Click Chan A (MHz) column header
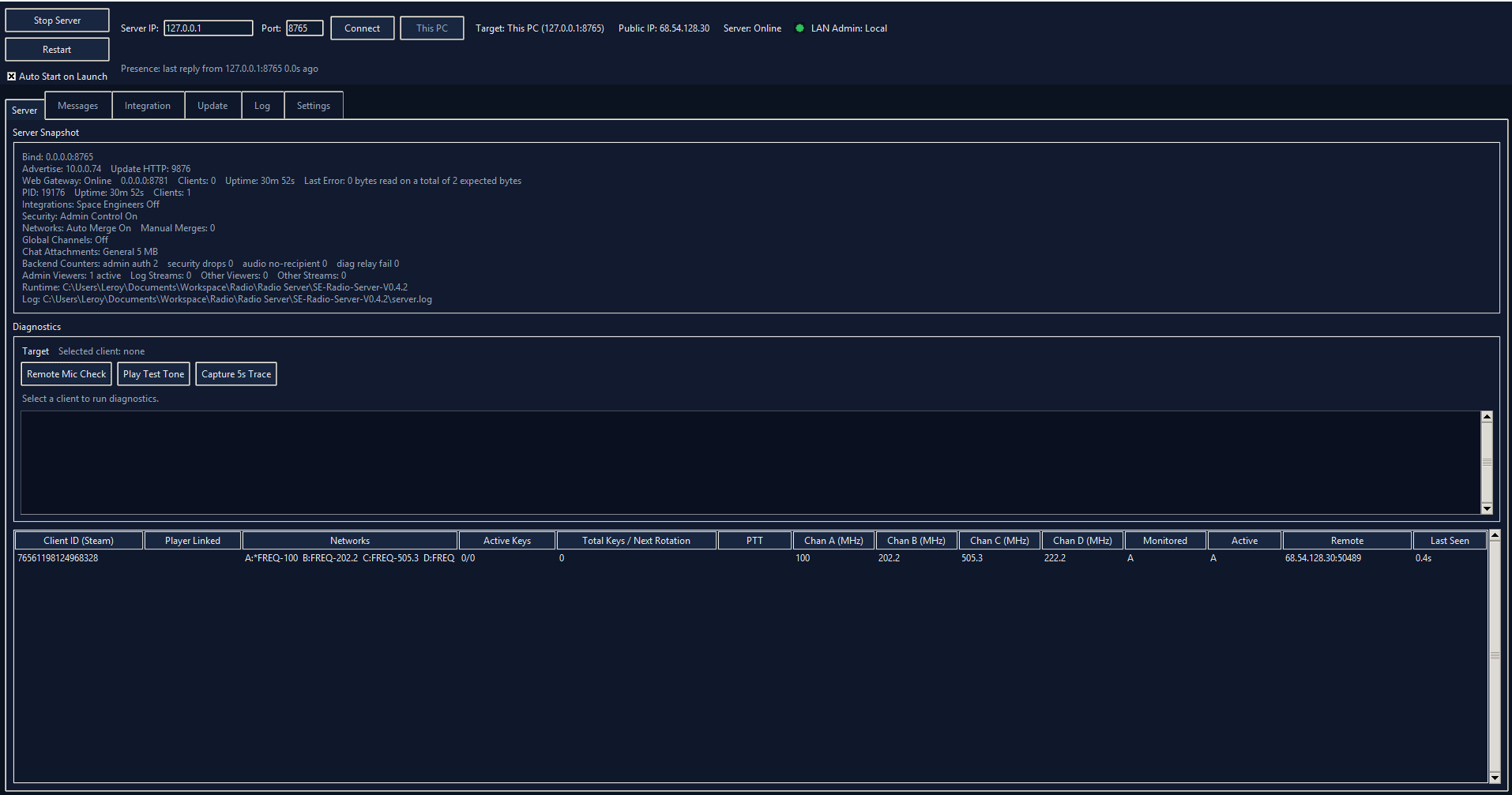 click(834, 541)
